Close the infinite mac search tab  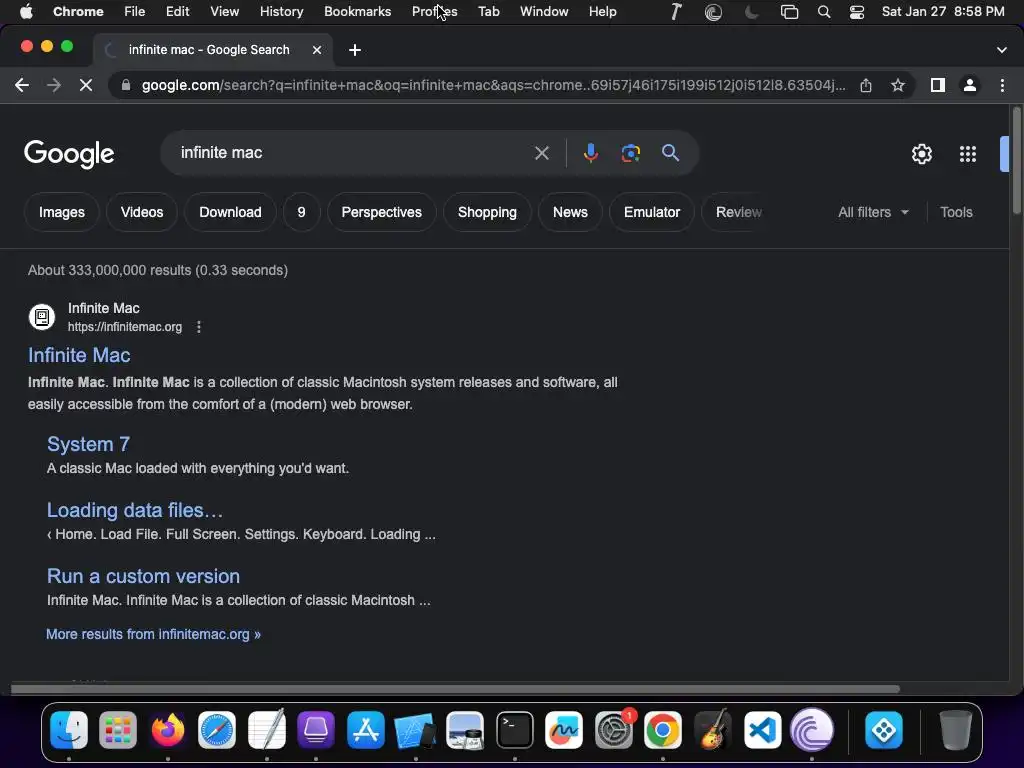(x=317, y=50)
